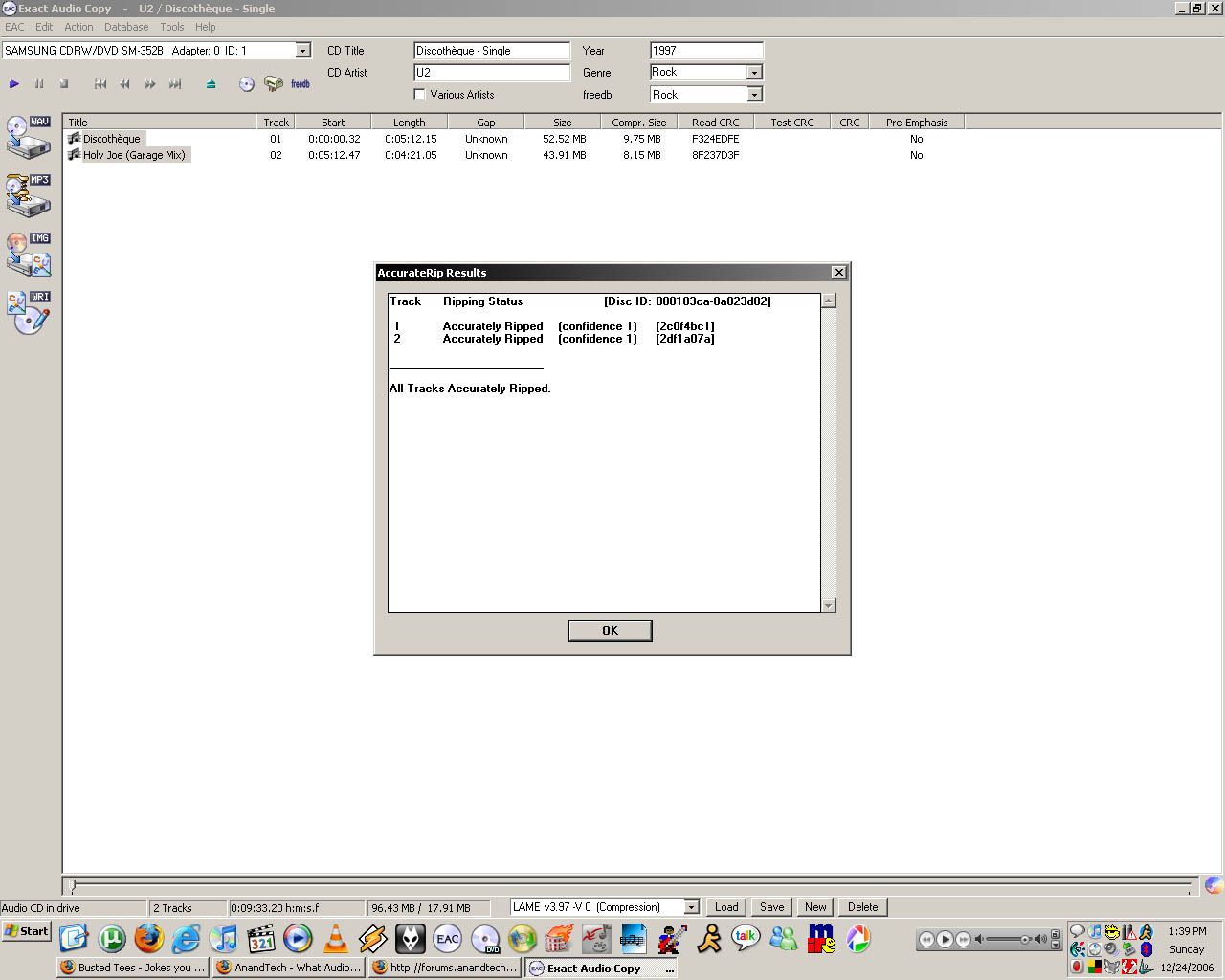Sort by the Gap column header
This screenshot has width=1225, height=980.
486,122
